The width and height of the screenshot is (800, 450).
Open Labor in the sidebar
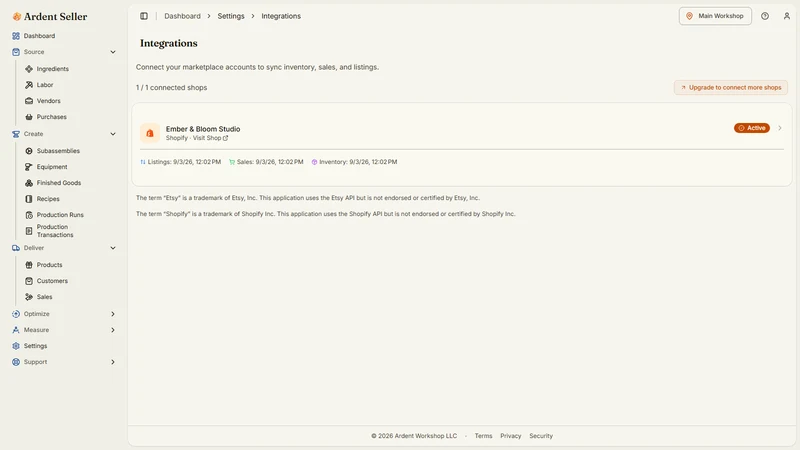tap(45, 85)
